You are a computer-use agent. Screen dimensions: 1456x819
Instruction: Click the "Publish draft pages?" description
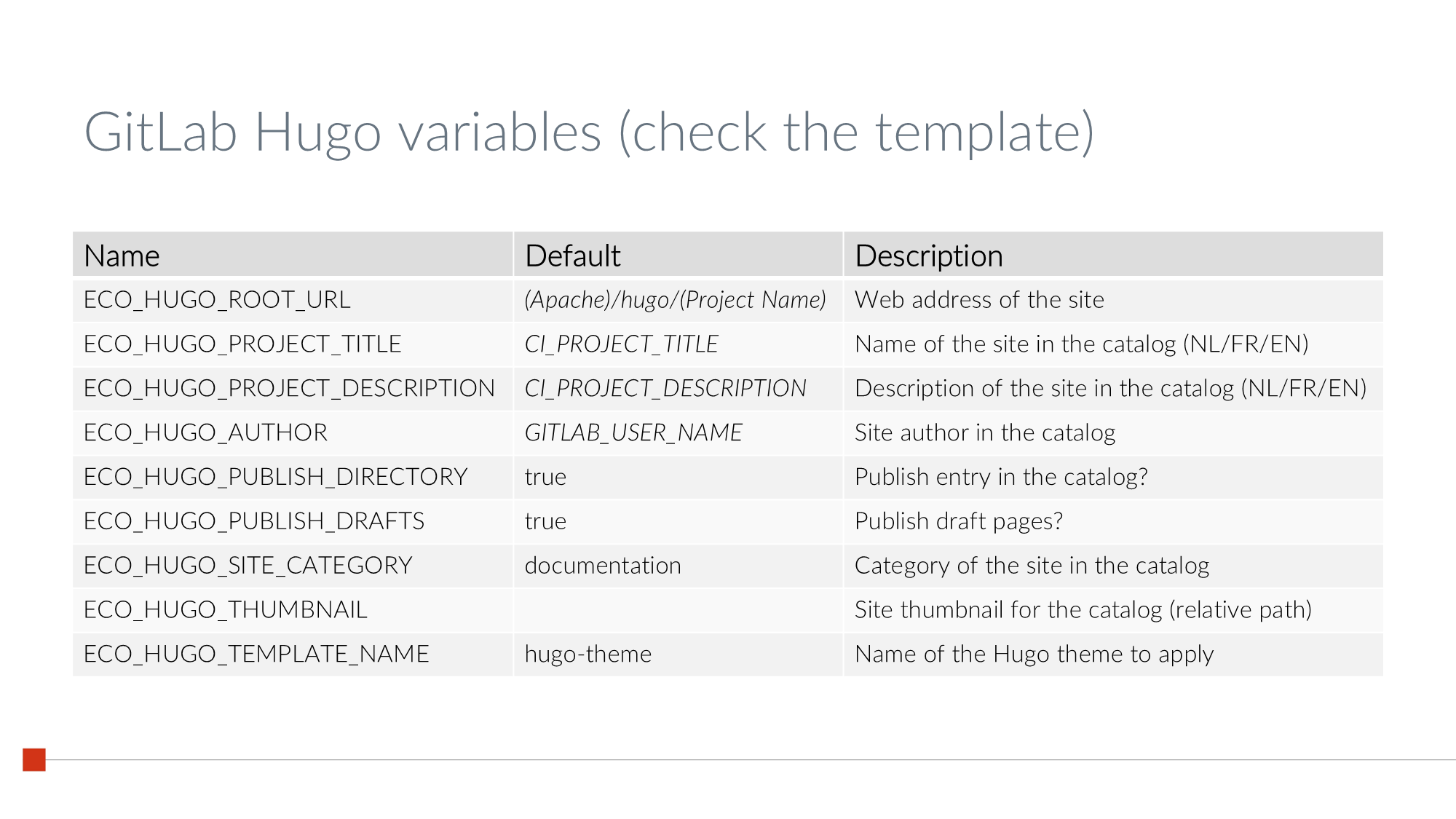coord(958,522)
